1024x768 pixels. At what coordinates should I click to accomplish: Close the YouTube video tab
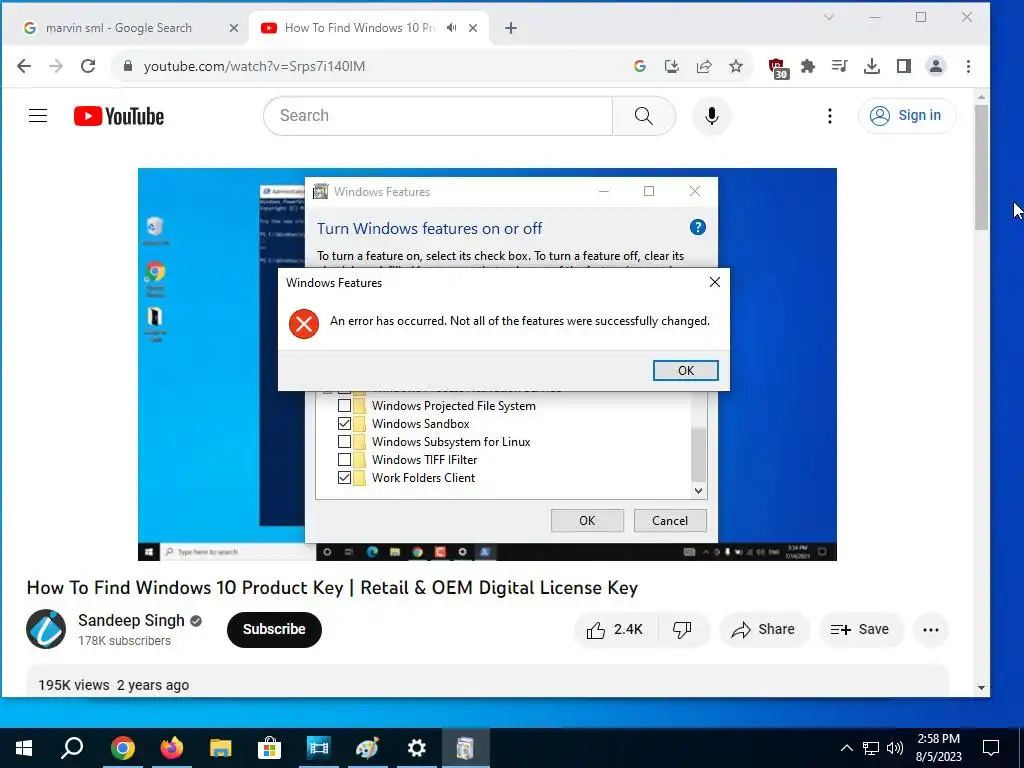pyautogui.click(x=473, y=28)
